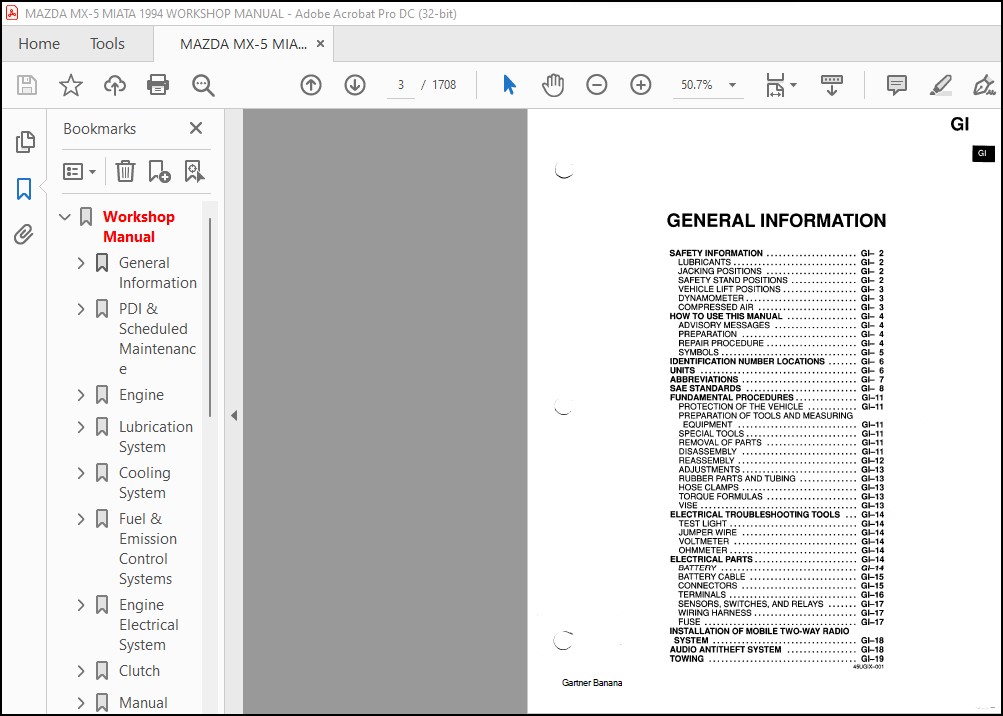1003x716 pixels.
Task: Expand the Clutch bookmark
Action: pos(81,671)
